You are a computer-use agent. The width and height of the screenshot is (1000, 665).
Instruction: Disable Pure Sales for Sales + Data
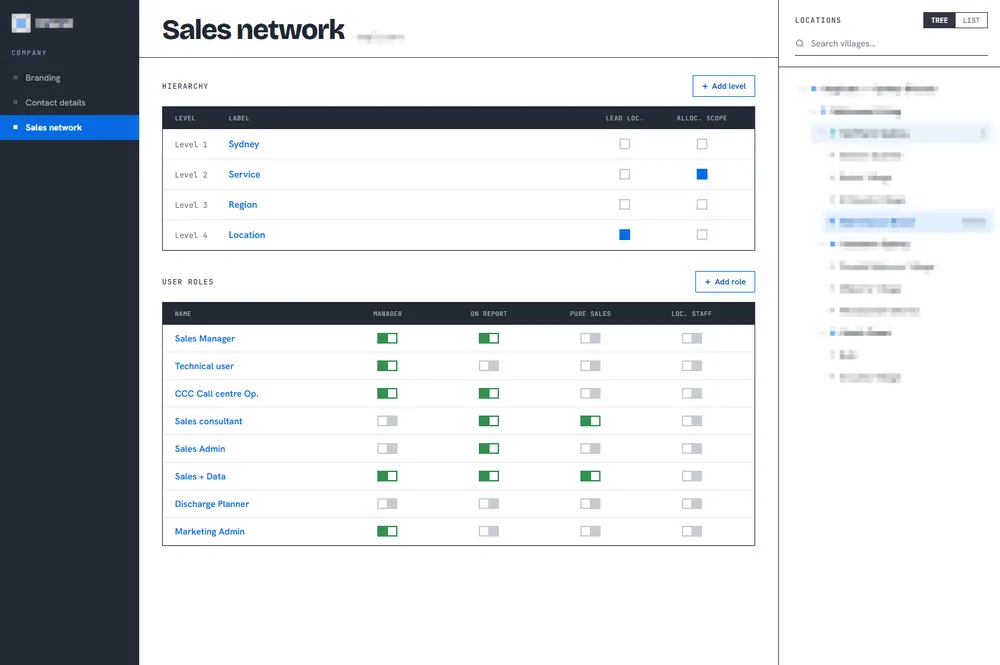pyautogui.click(x=591, y=476)
